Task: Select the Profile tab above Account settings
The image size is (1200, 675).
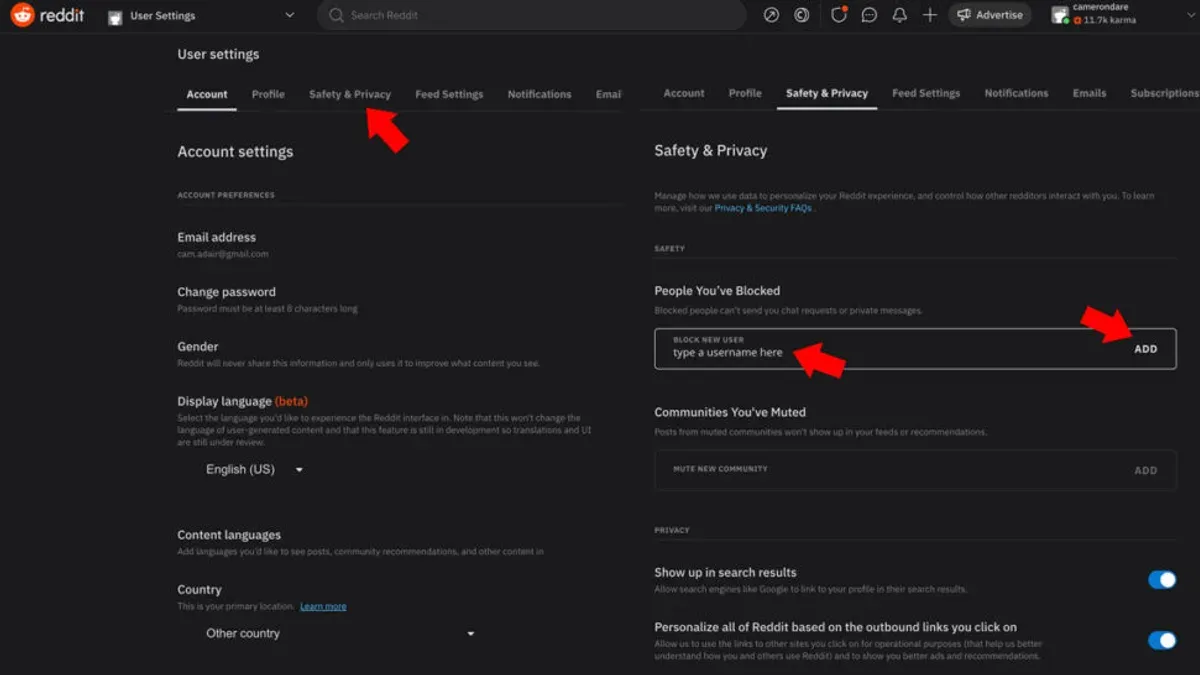Action: coord(268,94)
